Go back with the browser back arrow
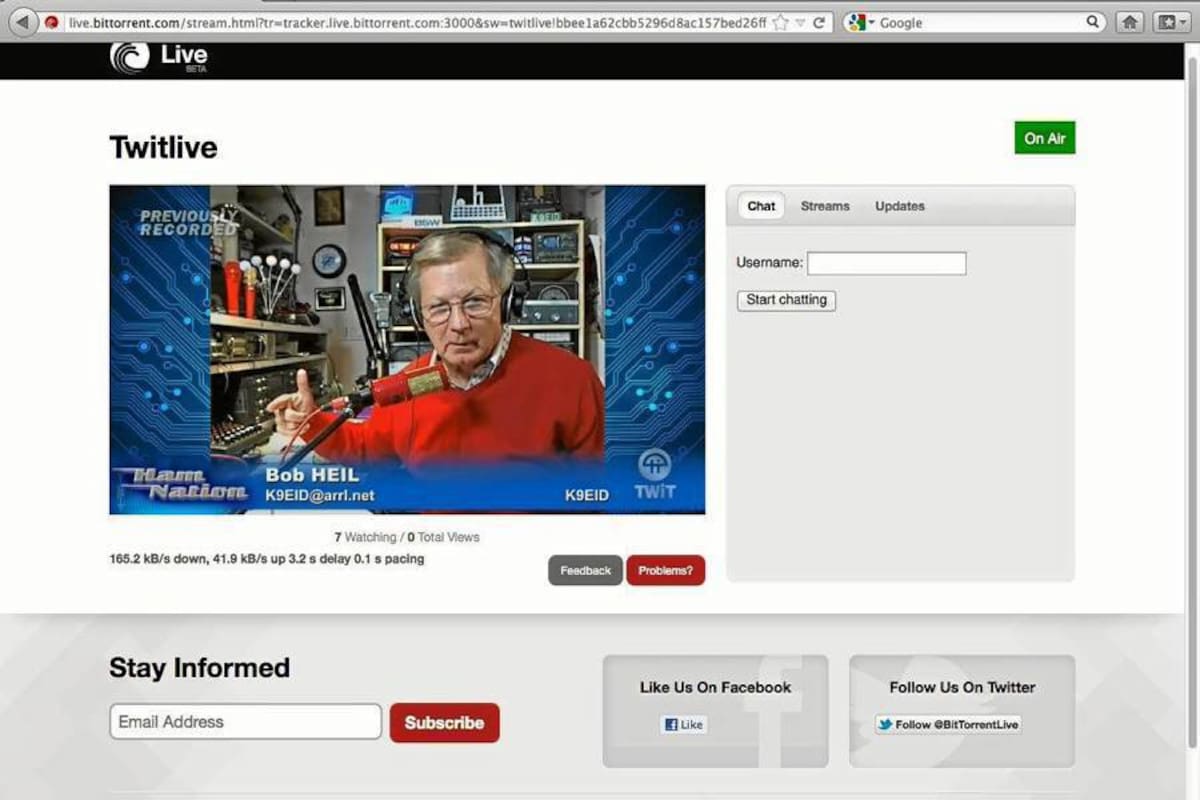Viewport: 1200px width, 800px height. [23, 21]
